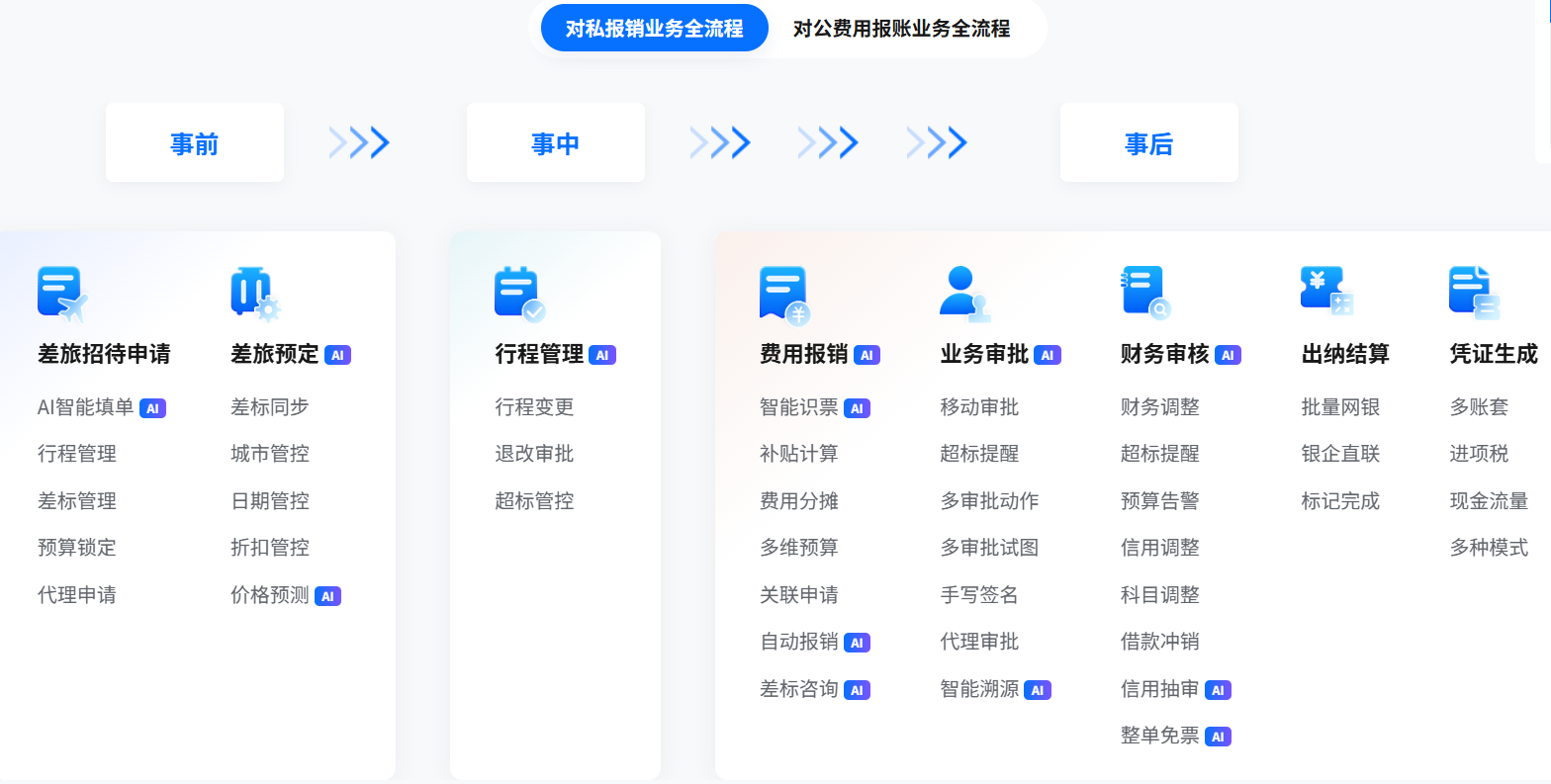Click the 折扣管控 item
Screen dimensions: 1551x784
click(x=270, y=548)
